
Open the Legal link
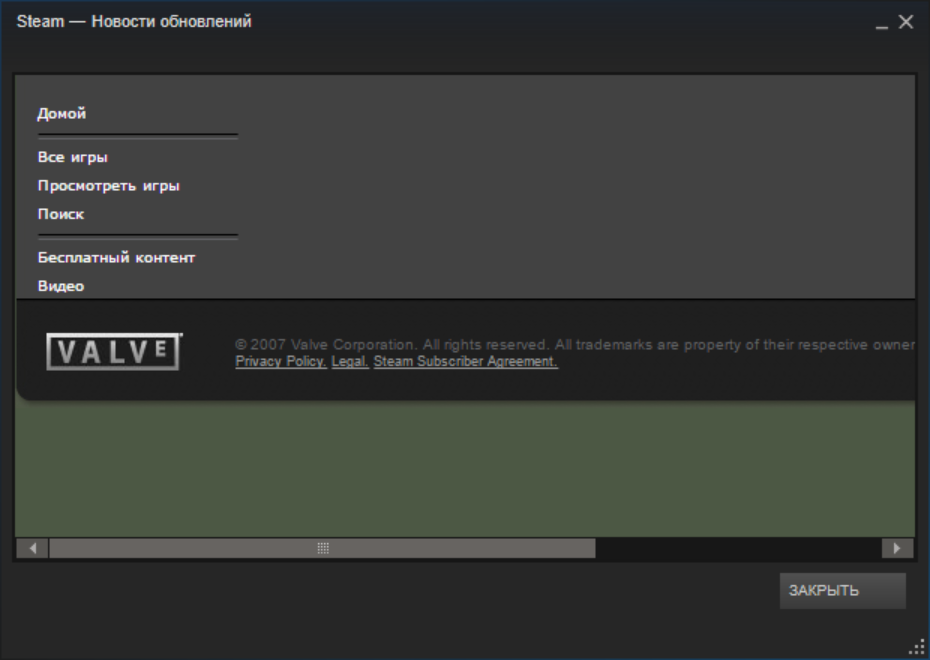click(x=350, y=361)
